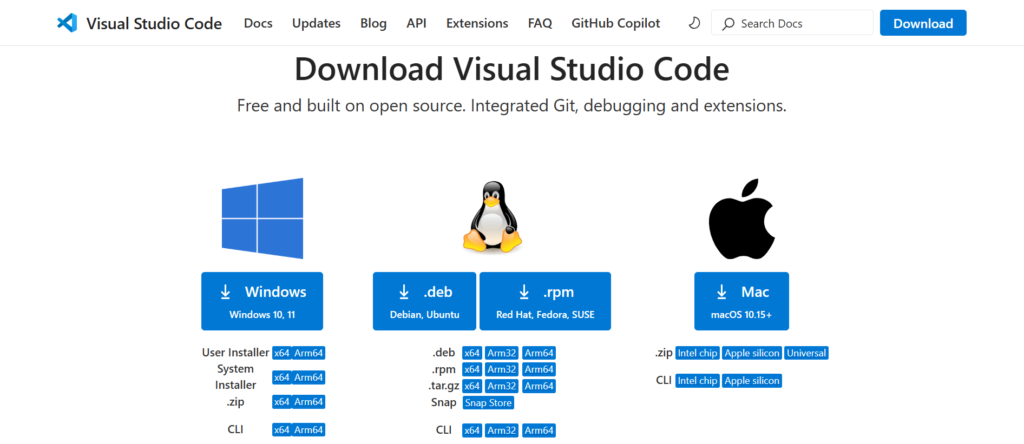Download the Mac macOS 10.15+ build
This screenshot has height=444, width=1024.
click(x=741, y=301)
